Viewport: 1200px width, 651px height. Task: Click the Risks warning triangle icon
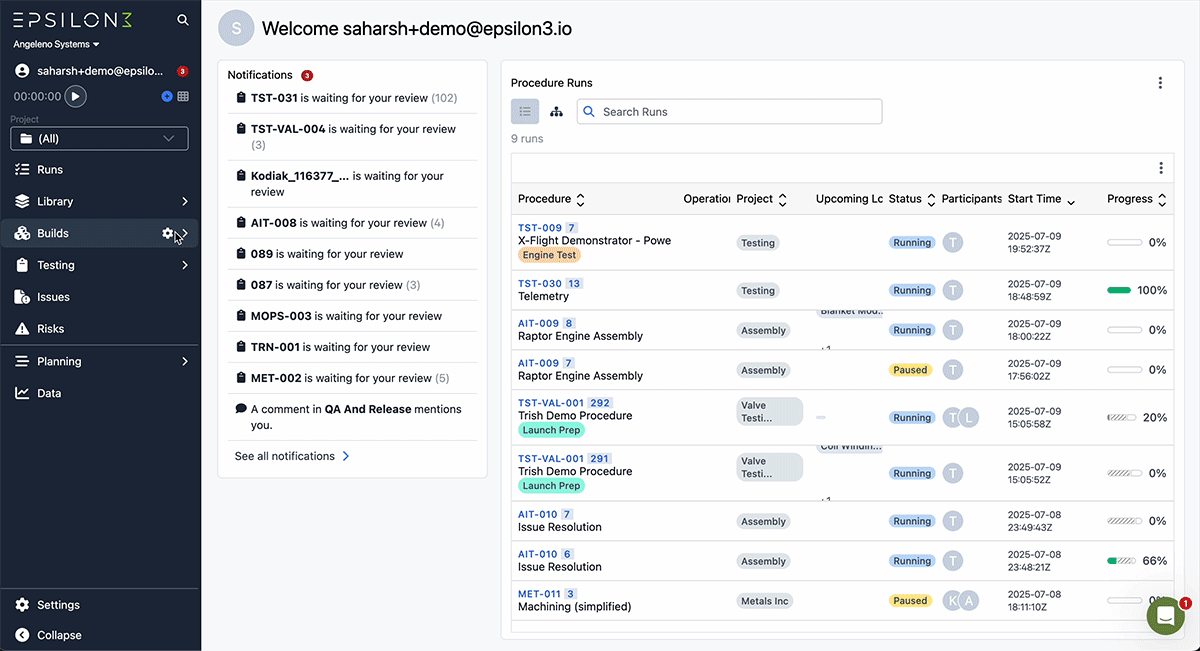pos(22,329)
